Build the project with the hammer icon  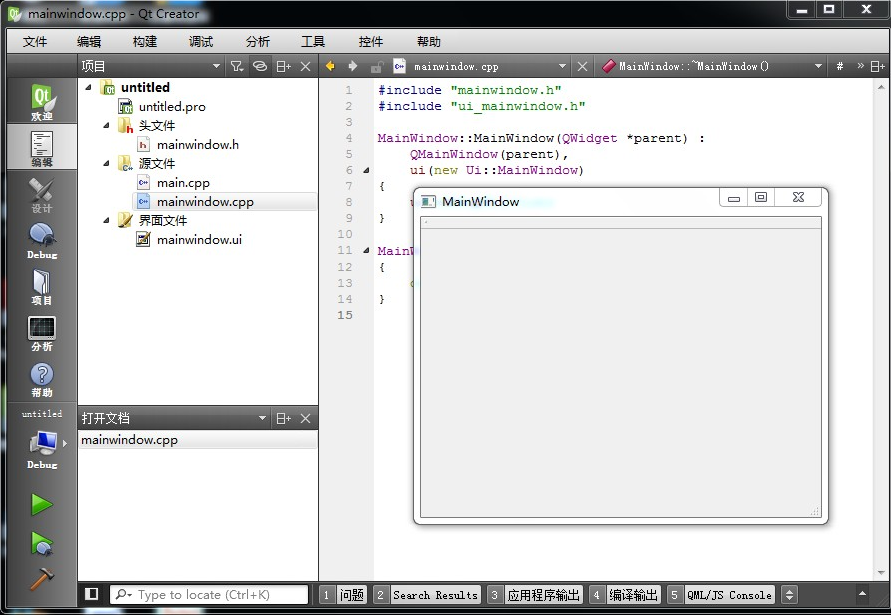click(x=41, y=579)
